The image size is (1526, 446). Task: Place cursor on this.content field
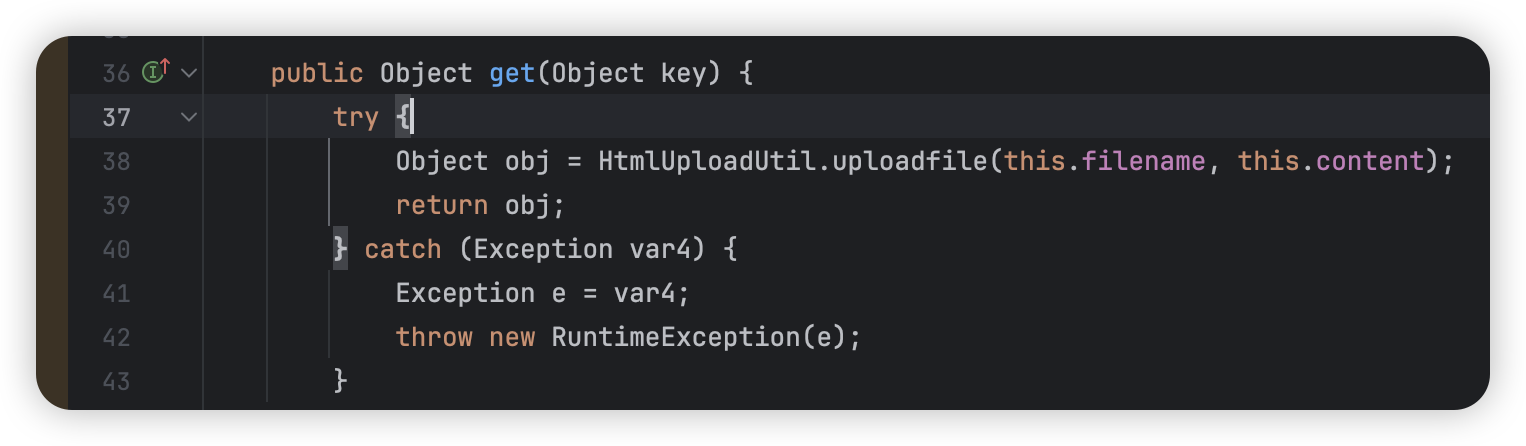click(1330, 161)
